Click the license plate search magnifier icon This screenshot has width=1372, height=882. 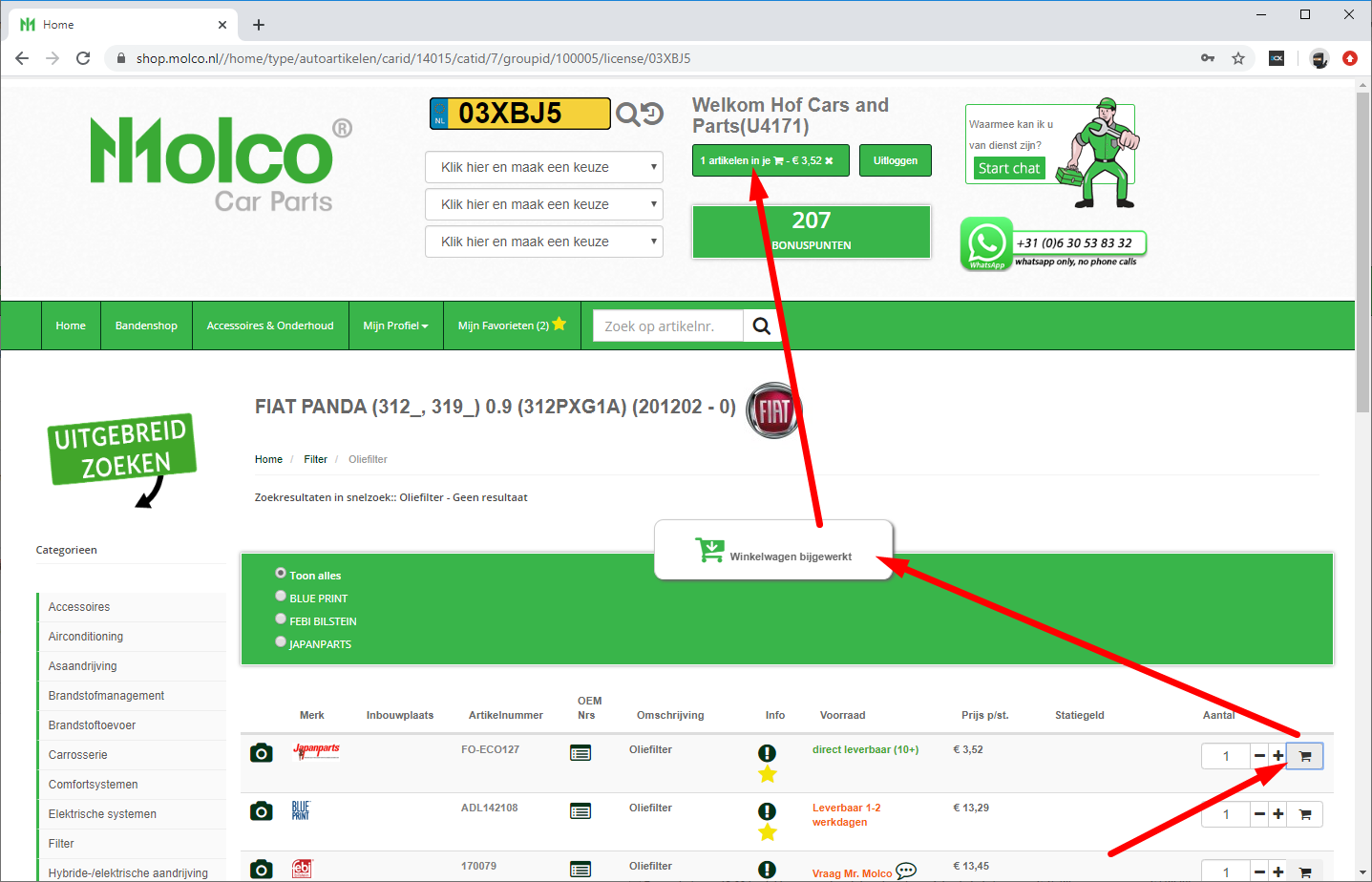tap(627, 115)
